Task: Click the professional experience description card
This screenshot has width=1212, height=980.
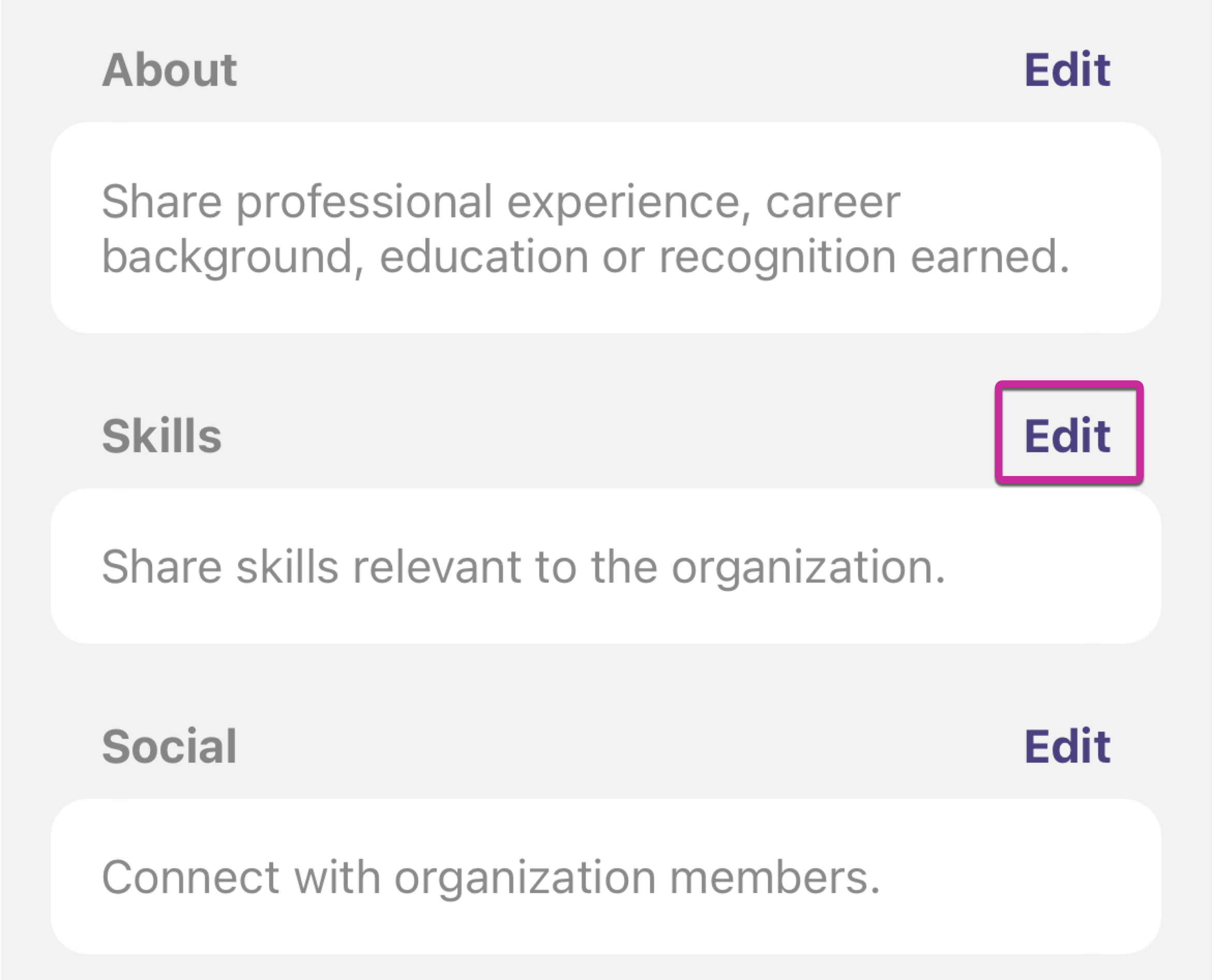Action: pos(605,228)
